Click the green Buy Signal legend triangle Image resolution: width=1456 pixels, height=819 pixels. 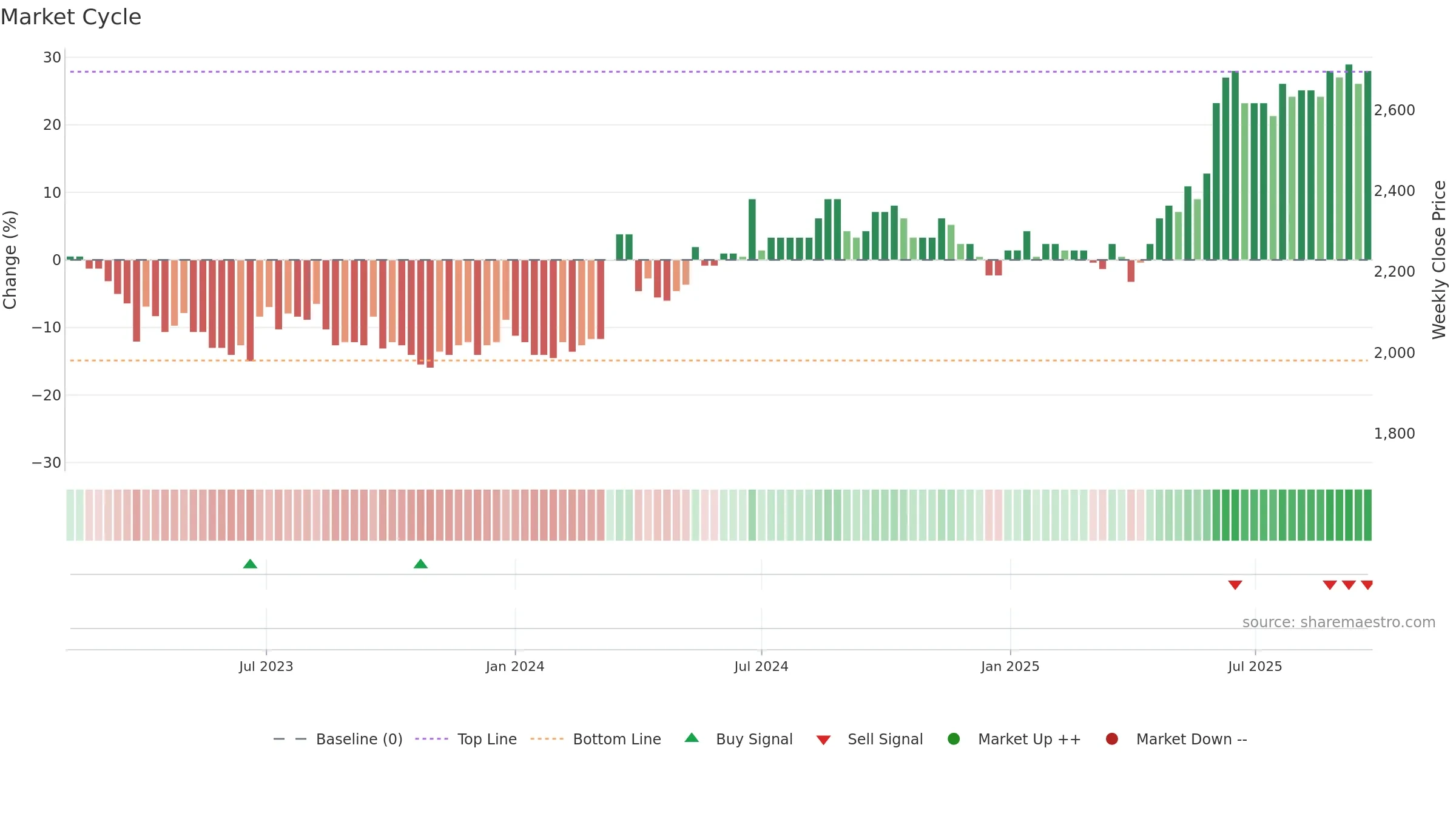(x=692, y=738)
